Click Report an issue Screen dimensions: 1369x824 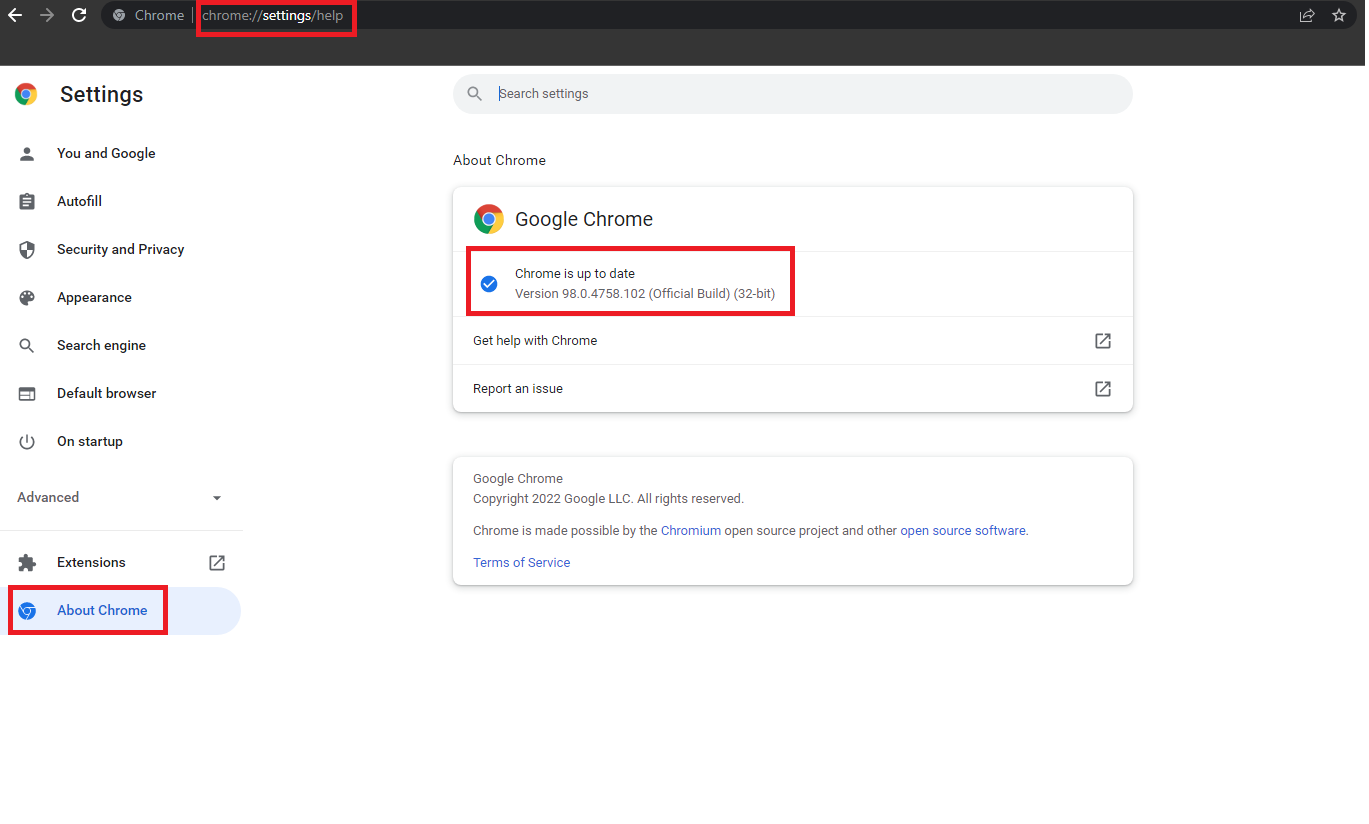pyautogui.click(x=793, y=388)
